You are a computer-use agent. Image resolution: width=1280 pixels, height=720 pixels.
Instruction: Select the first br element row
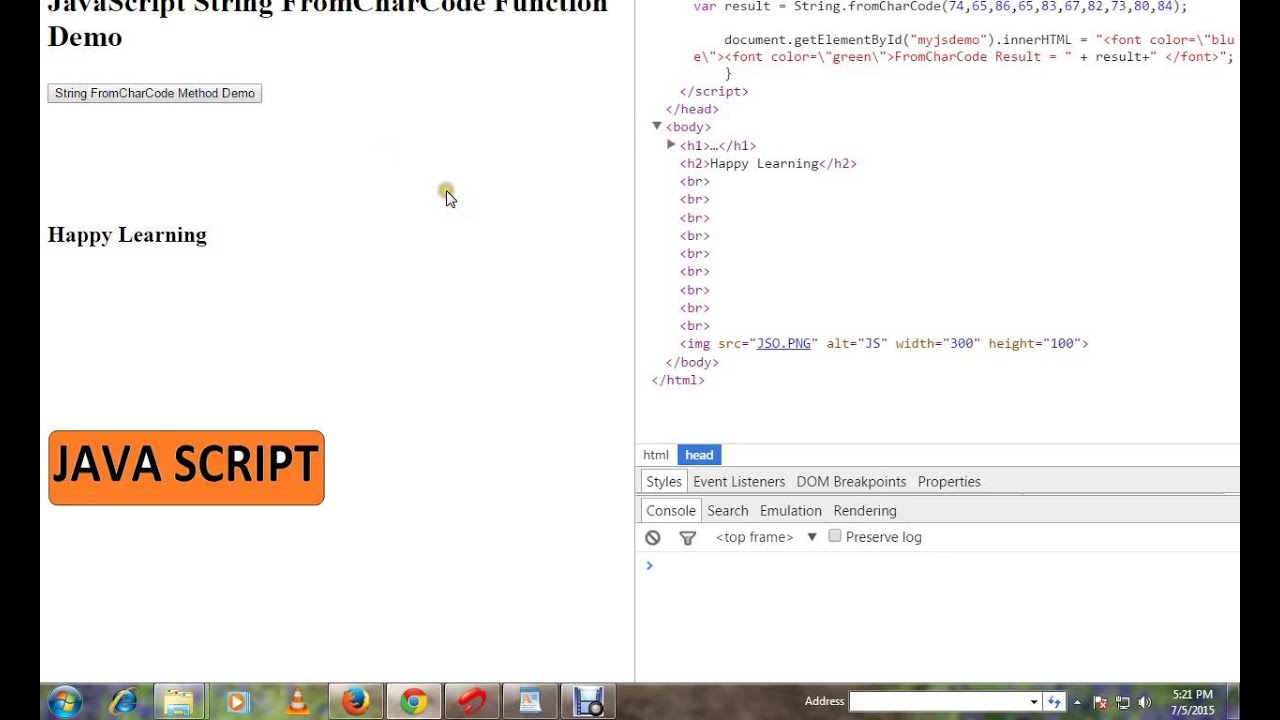[x=695, y=181]
